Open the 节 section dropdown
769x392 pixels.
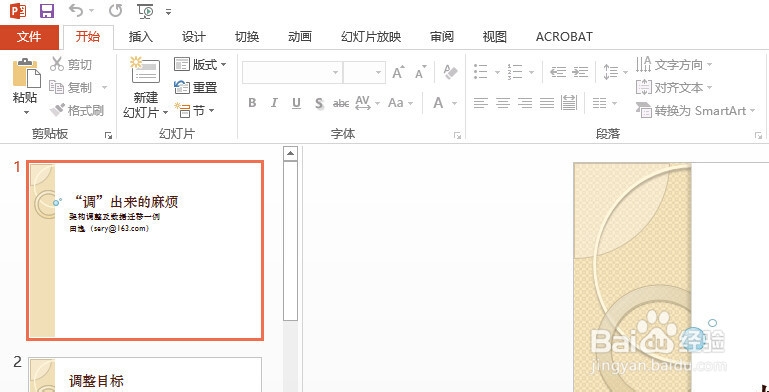point(195,111)
